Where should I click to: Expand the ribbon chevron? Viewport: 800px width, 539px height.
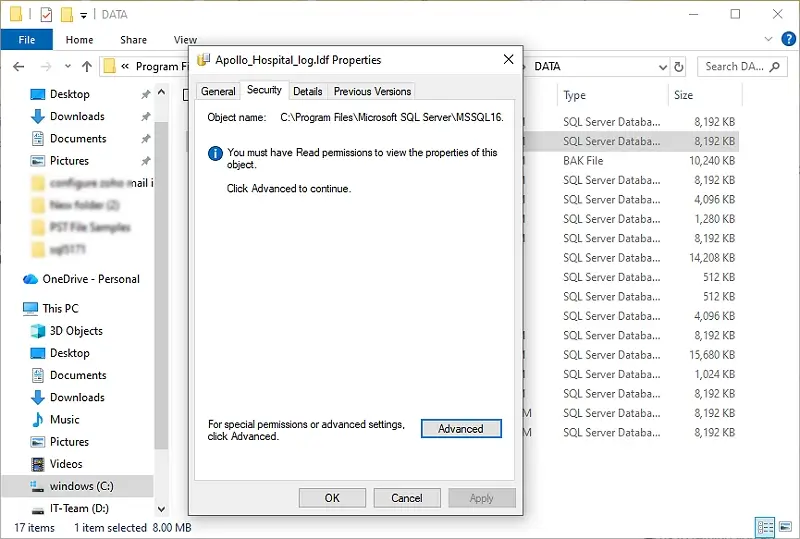768,39
